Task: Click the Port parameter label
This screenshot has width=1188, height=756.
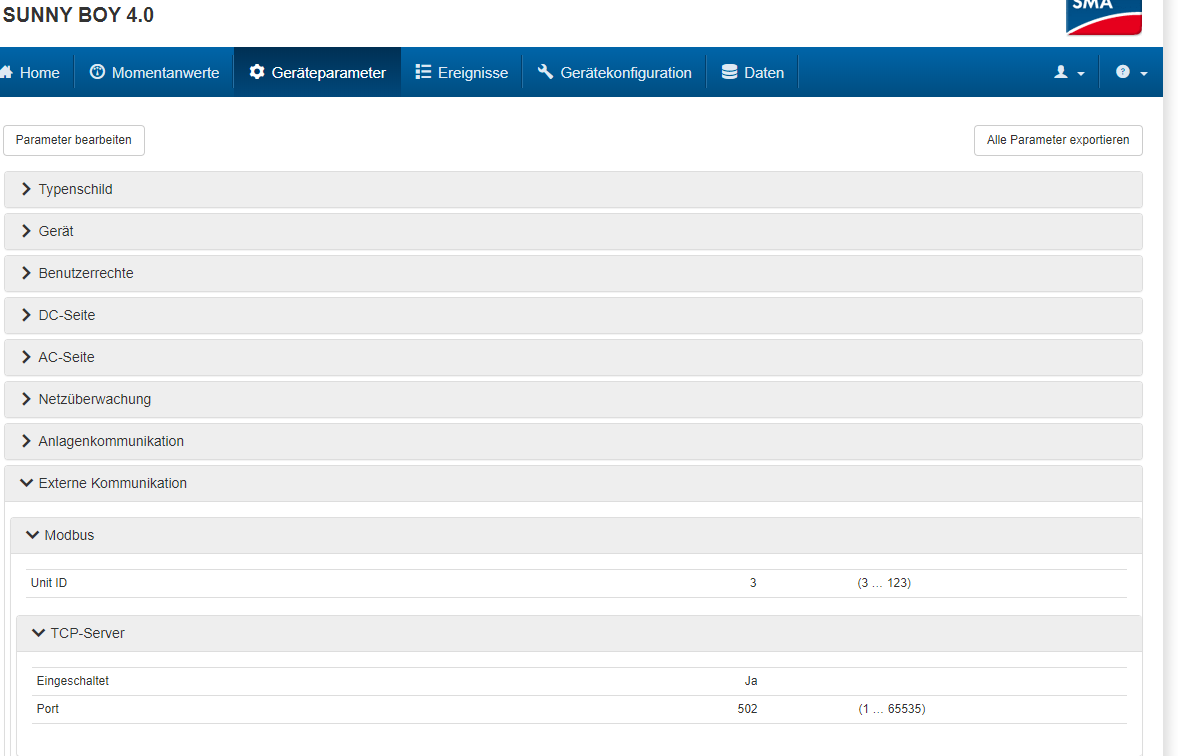Action: [x=48, y=709]
